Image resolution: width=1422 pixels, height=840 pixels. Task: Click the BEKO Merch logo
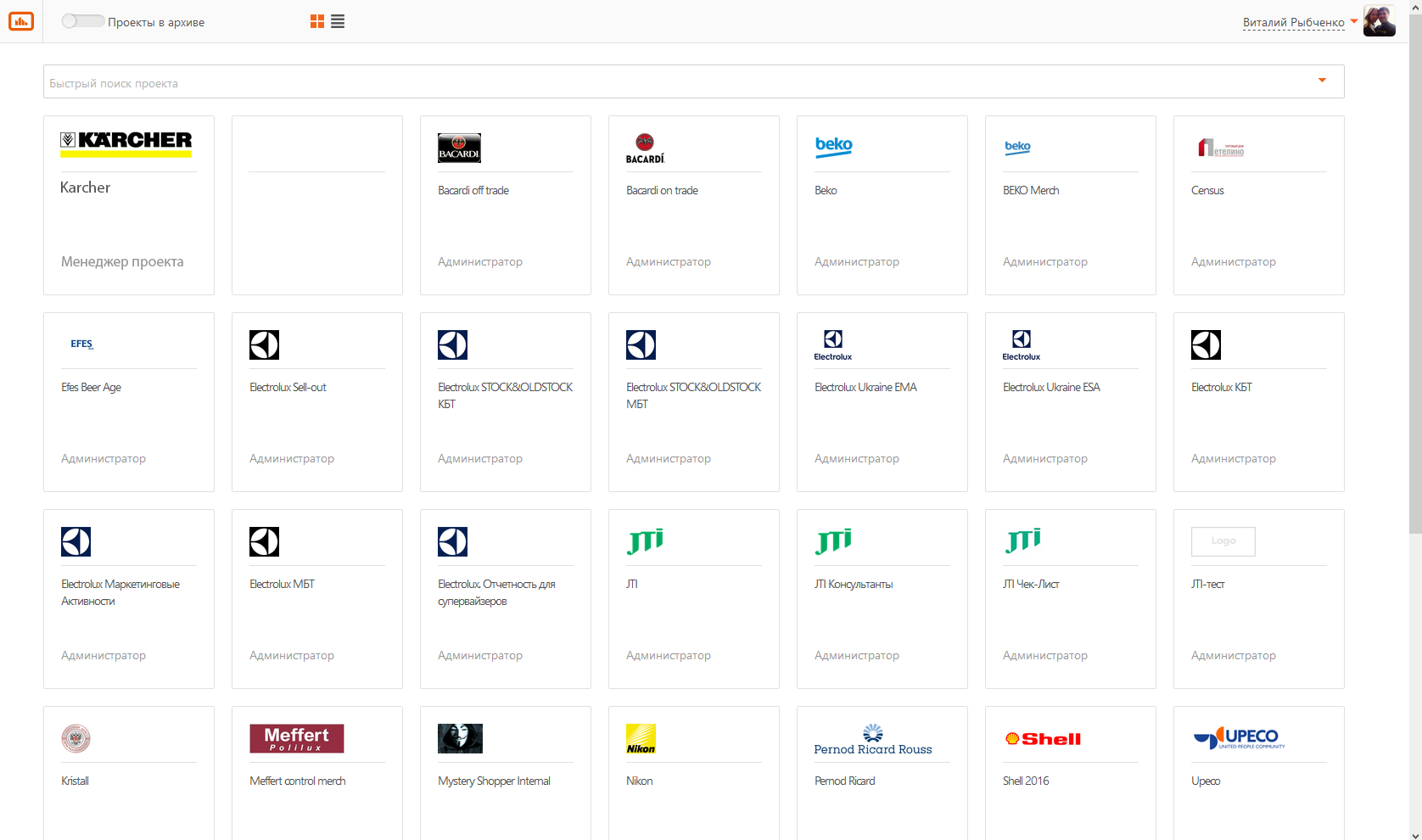point(1017,148)
